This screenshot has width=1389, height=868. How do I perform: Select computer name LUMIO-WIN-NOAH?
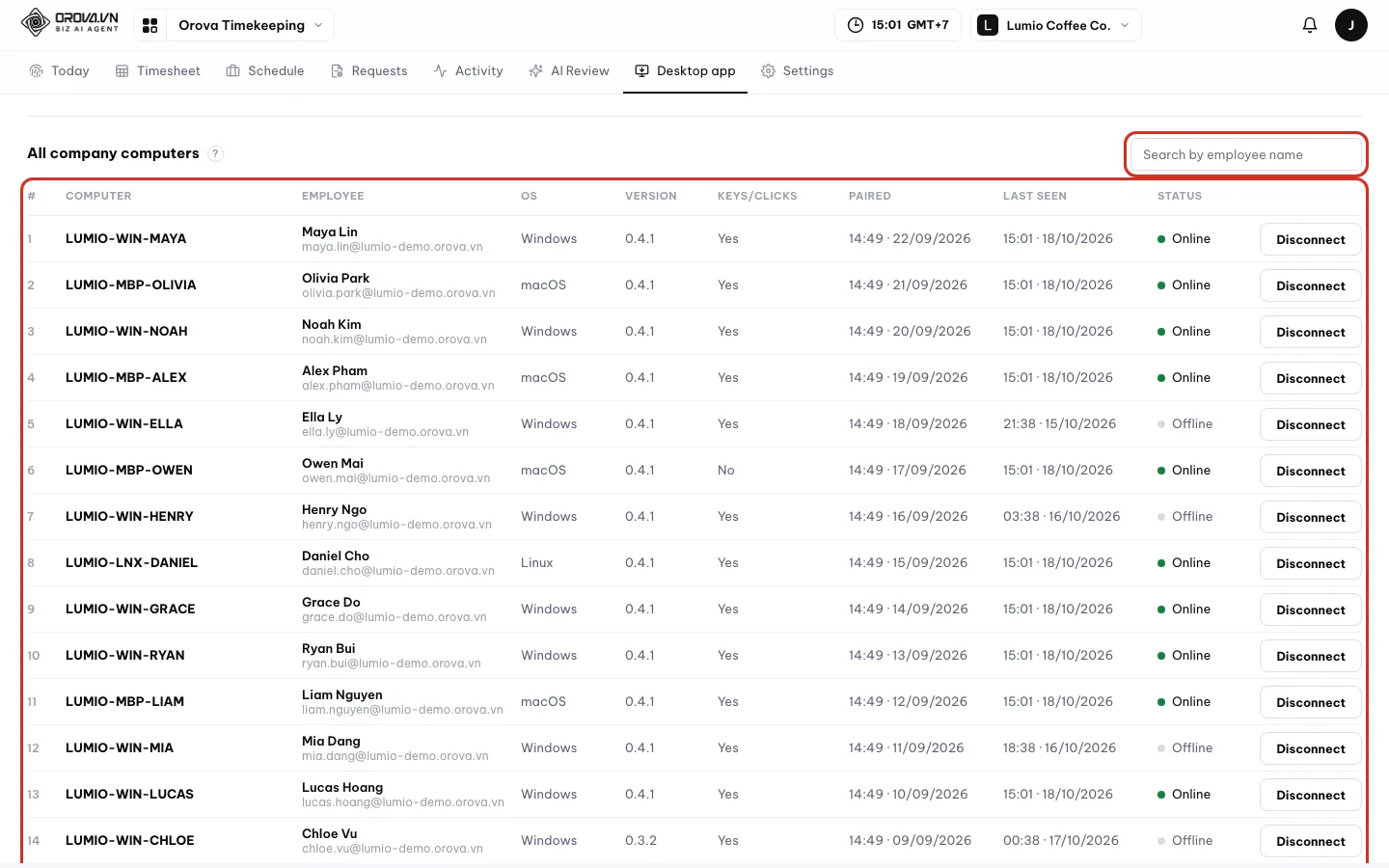tap(126, 331)
